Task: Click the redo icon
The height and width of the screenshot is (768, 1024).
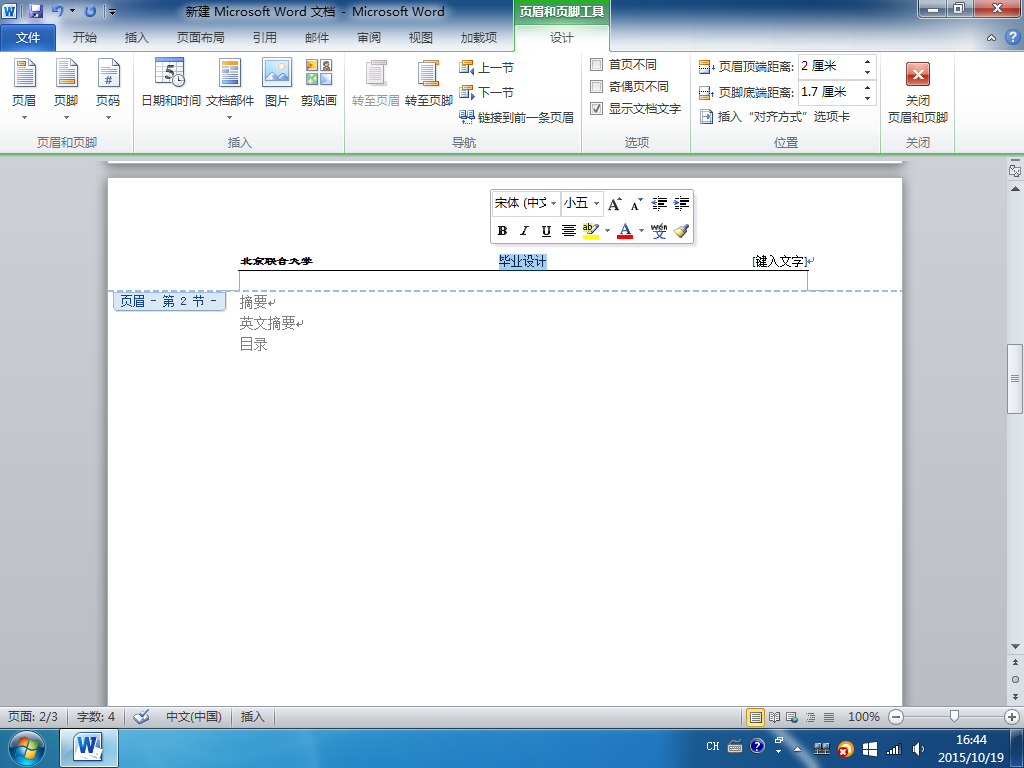Action: [x=90, y=11]
